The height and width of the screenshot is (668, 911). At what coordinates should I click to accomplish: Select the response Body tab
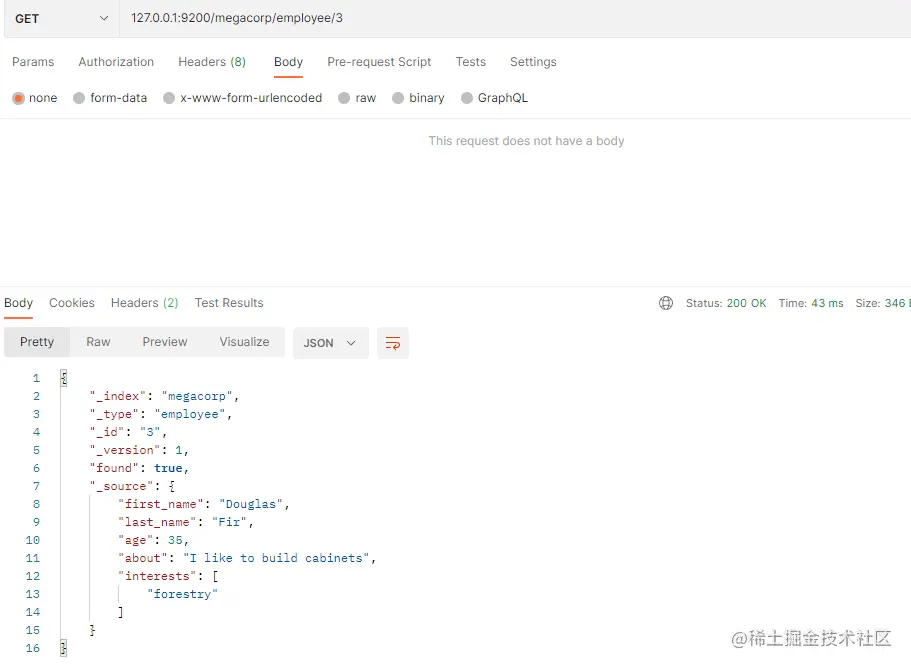point(19,303)
